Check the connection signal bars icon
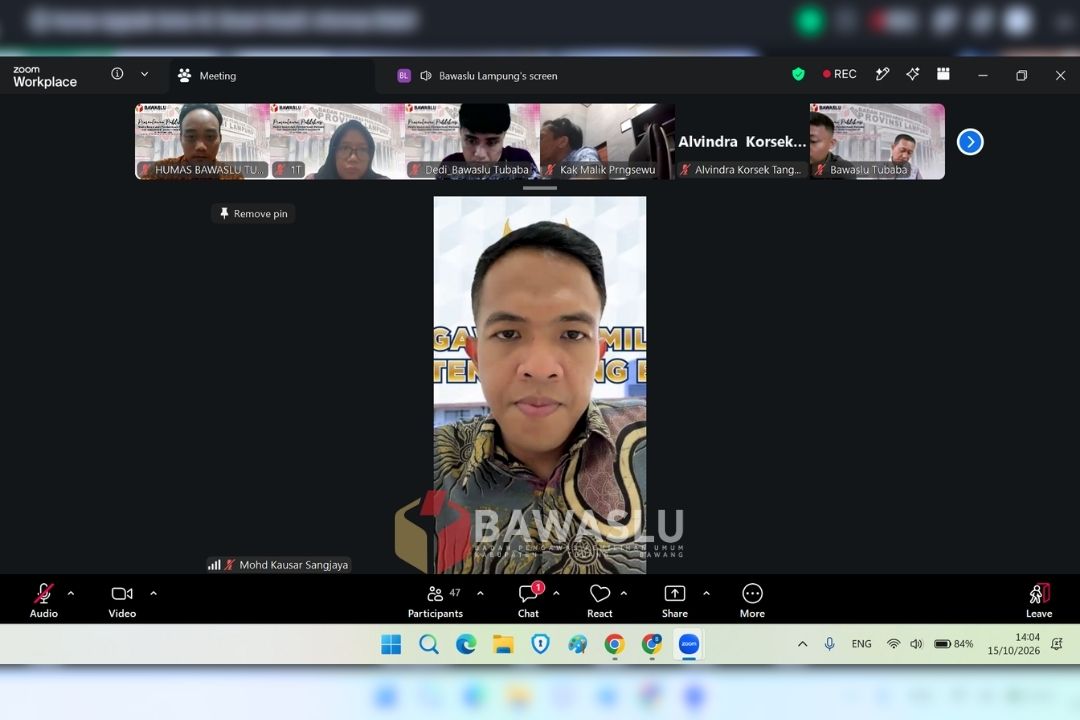This screenshot has width=1080, height=720. click(214, 565)
